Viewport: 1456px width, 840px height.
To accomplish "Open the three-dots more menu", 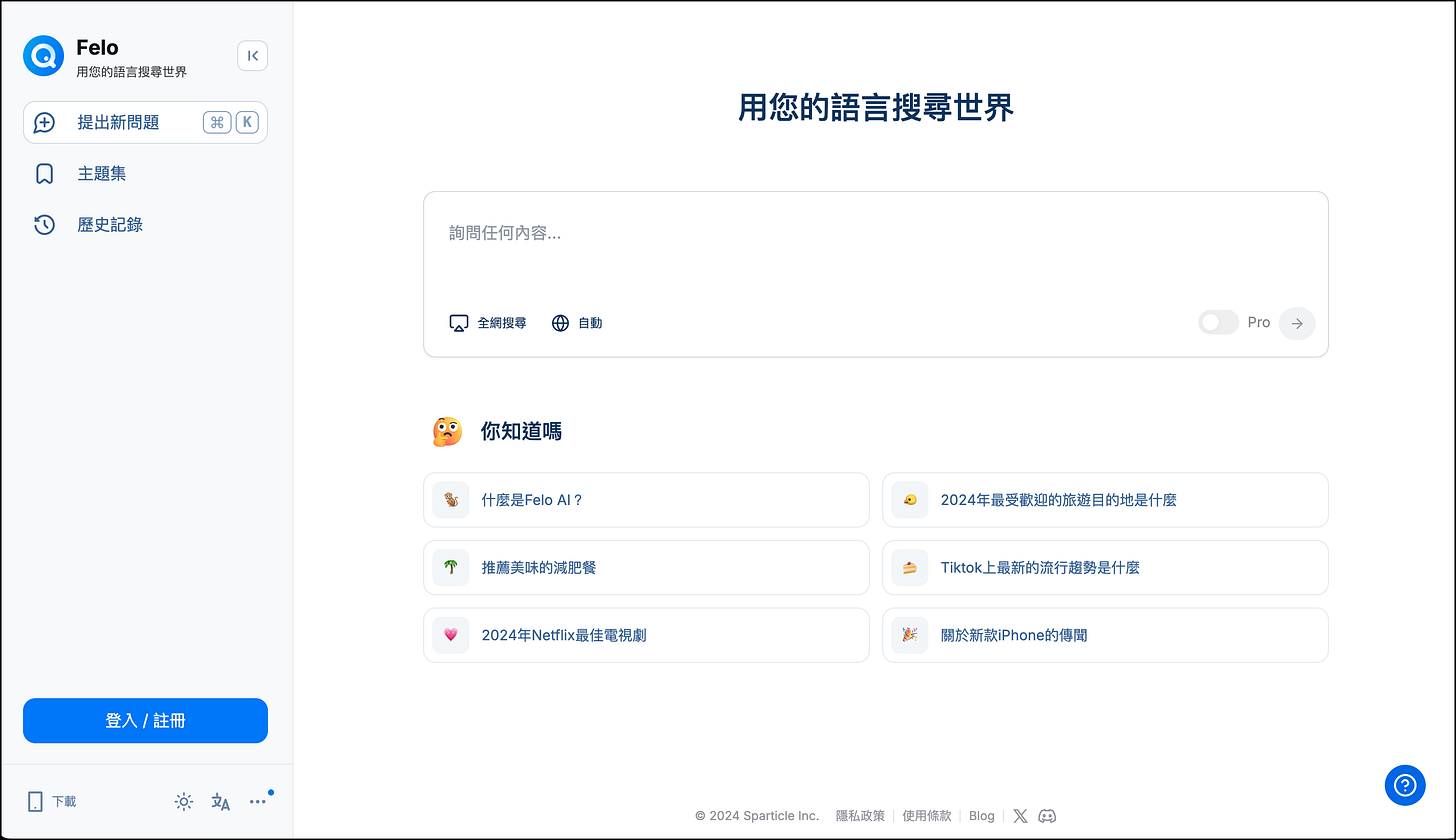I will (x=258, y=801).
